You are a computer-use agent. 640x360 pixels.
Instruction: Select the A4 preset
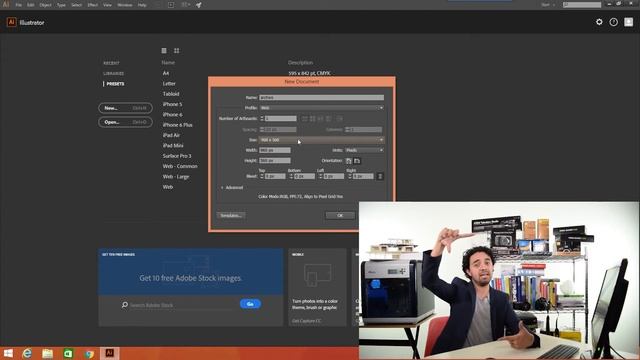point(166,73)
